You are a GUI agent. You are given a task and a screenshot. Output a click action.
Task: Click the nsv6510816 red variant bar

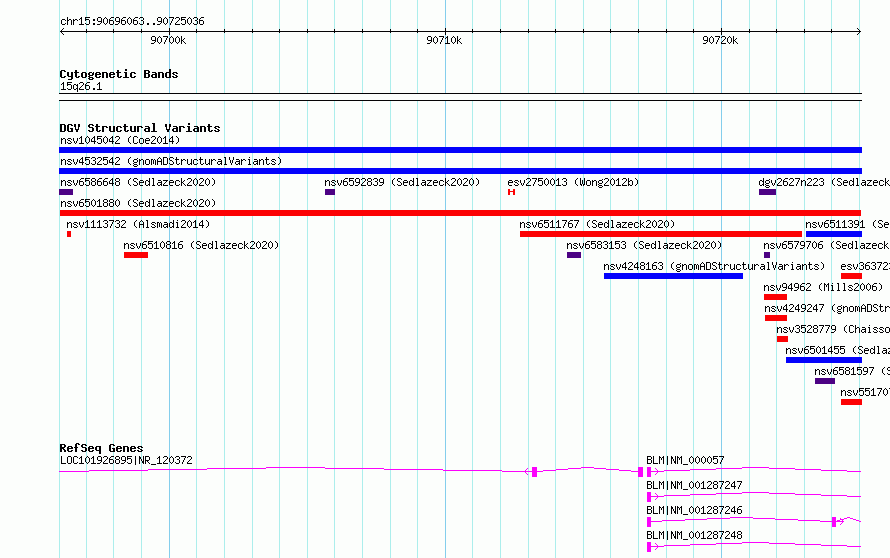136,255
